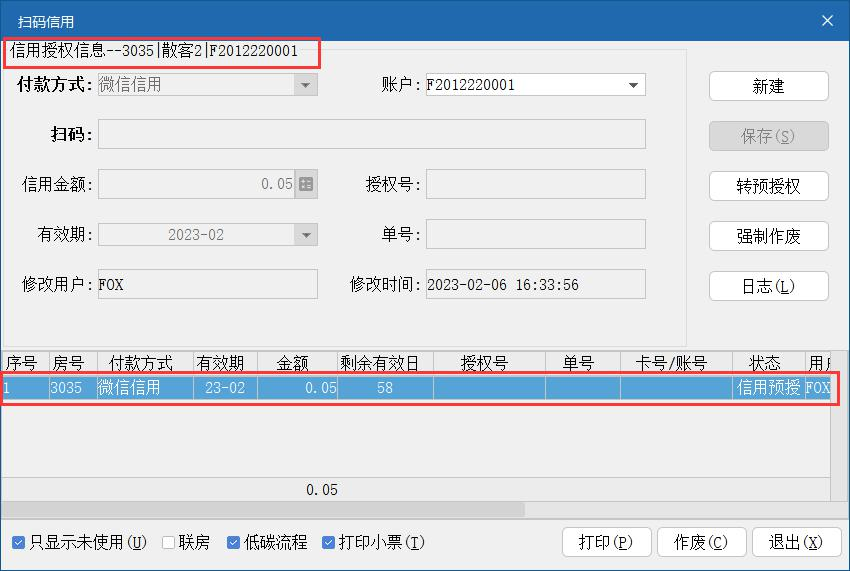Viewport: 850px width, 571px height.
Task: Click the 23-02 cell in the table row
Action: (x=226, y=388)
